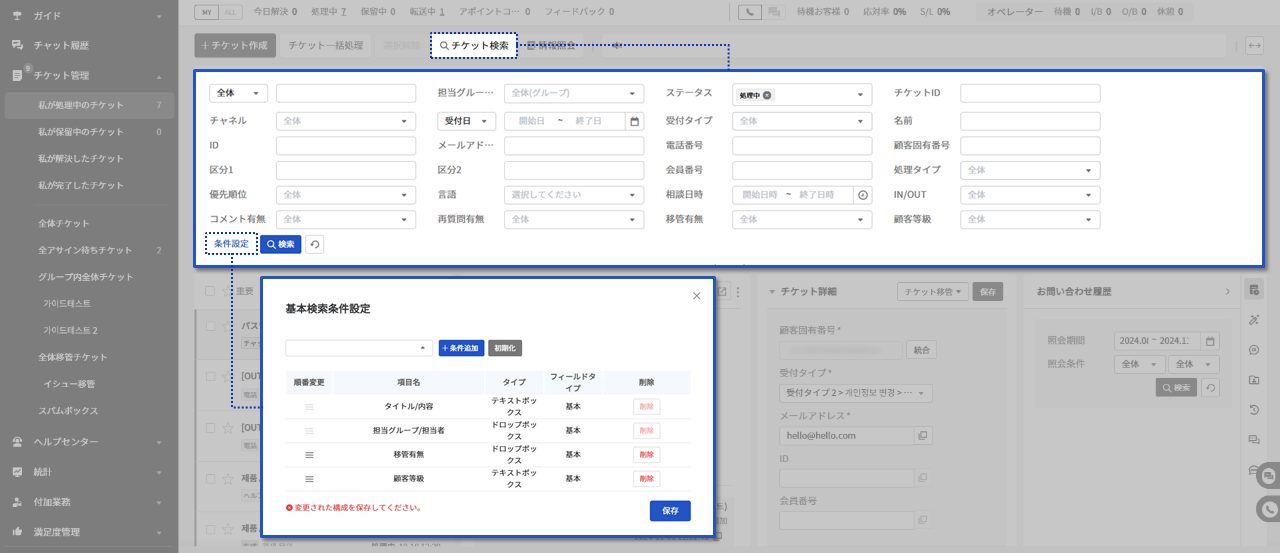Image resolution: width=1280 pixels, height=553 pixels.
Task: Click the copy icon beside hello@hello.com
Action: (923, 436)
